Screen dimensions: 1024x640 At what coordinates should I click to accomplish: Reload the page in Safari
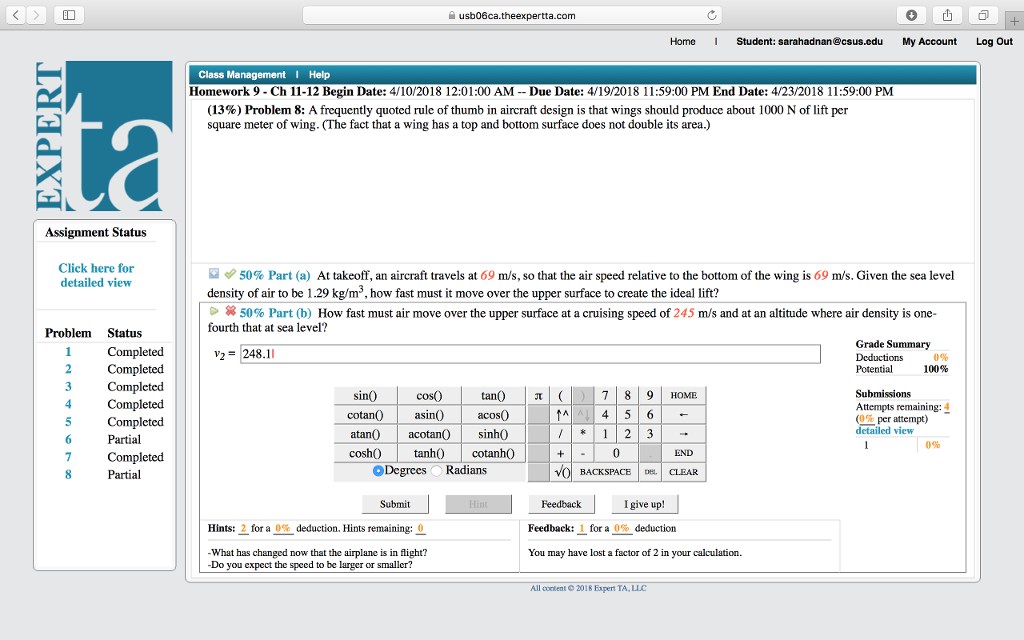711,15
